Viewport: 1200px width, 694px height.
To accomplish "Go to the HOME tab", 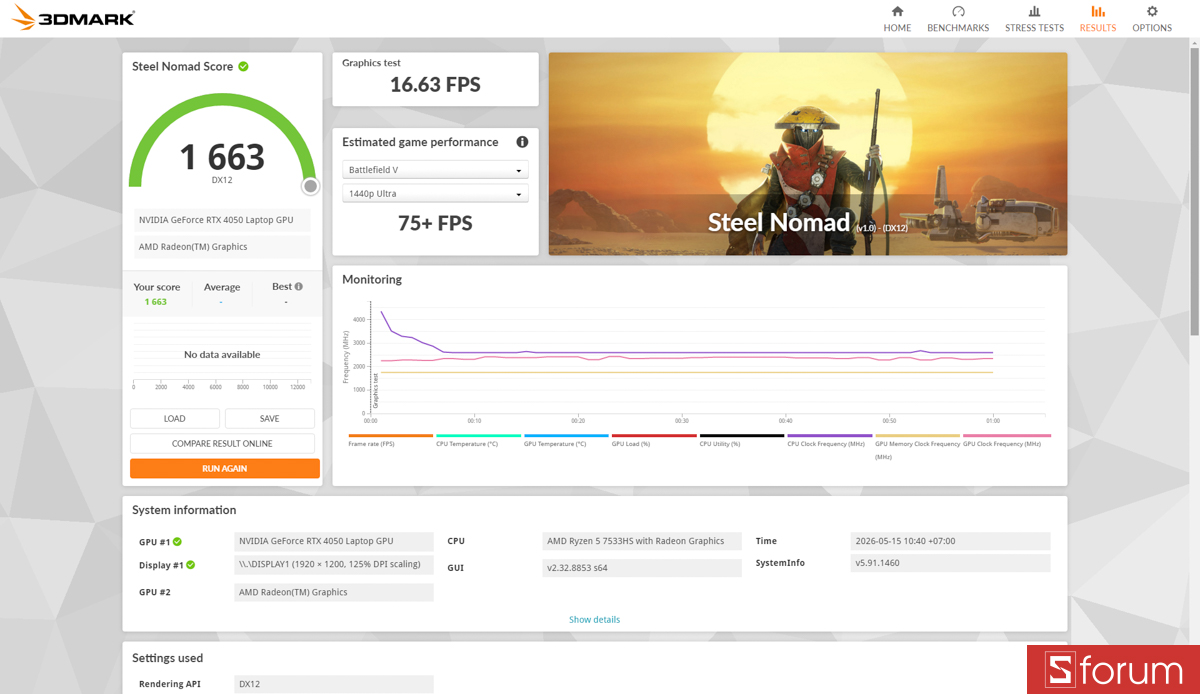I will click(897, 28).
